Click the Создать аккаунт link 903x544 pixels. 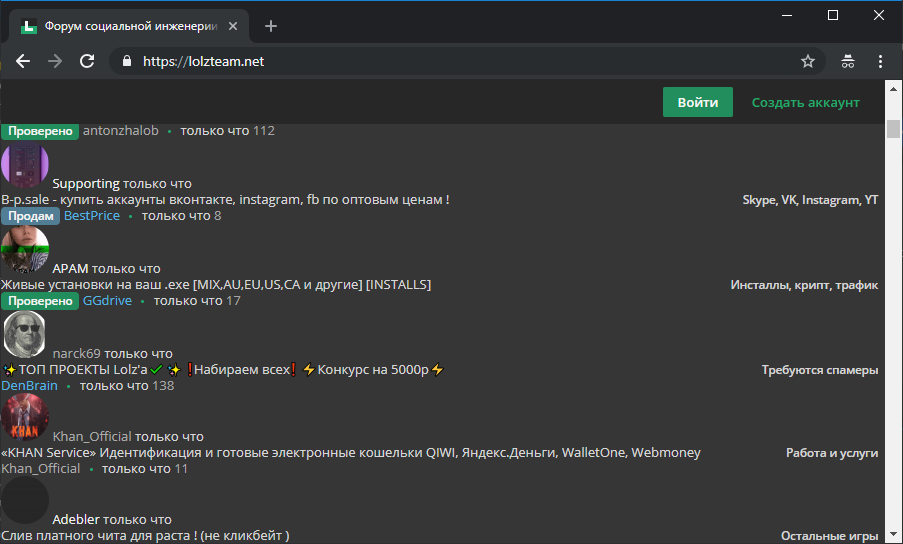coord(805,102)
